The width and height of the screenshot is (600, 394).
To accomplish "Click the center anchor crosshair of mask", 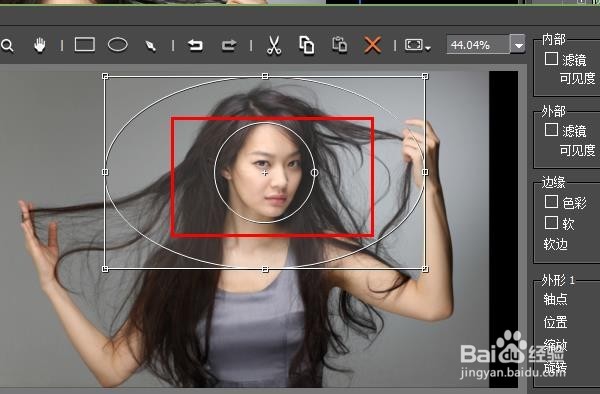I will [x=265, y=173].
